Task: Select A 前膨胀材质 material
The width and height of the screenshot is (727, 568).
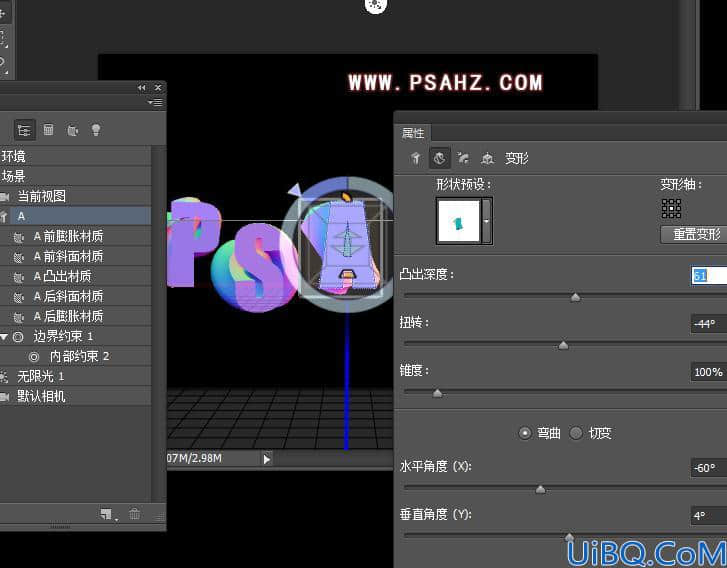Action: pyautogui.click(x=75, y=236)
